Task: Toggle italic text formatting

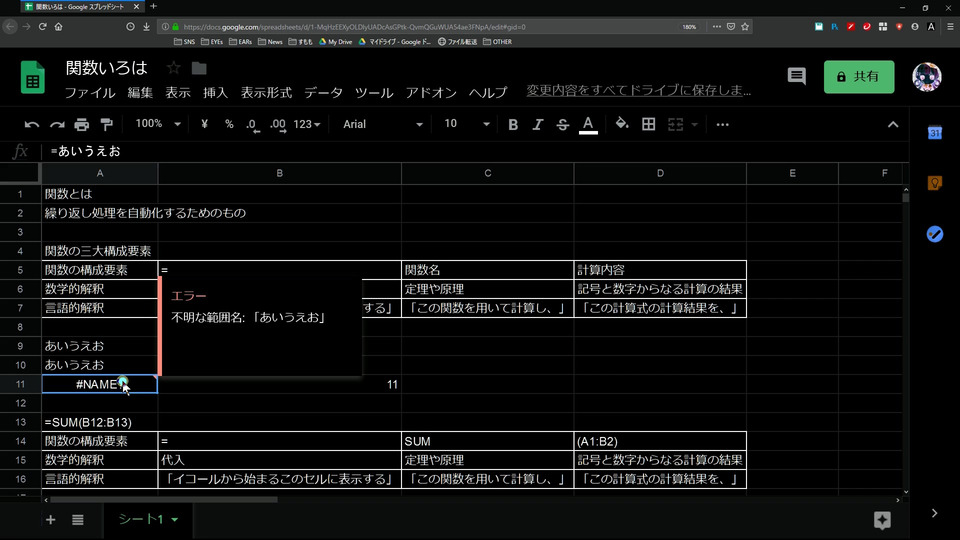Action: point(538,125)
